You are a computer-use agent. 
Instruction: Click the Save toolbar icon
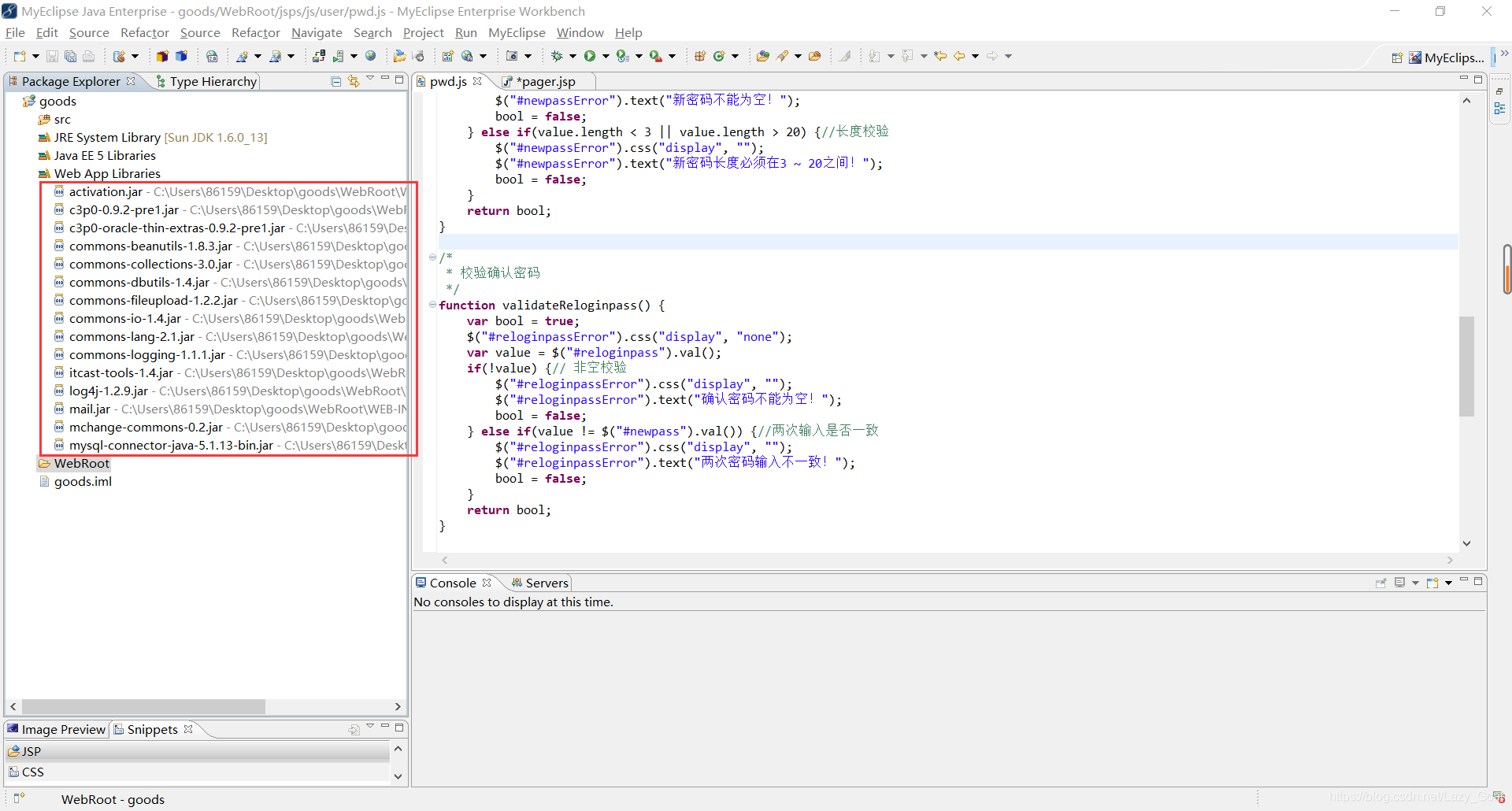pos(52,56)
